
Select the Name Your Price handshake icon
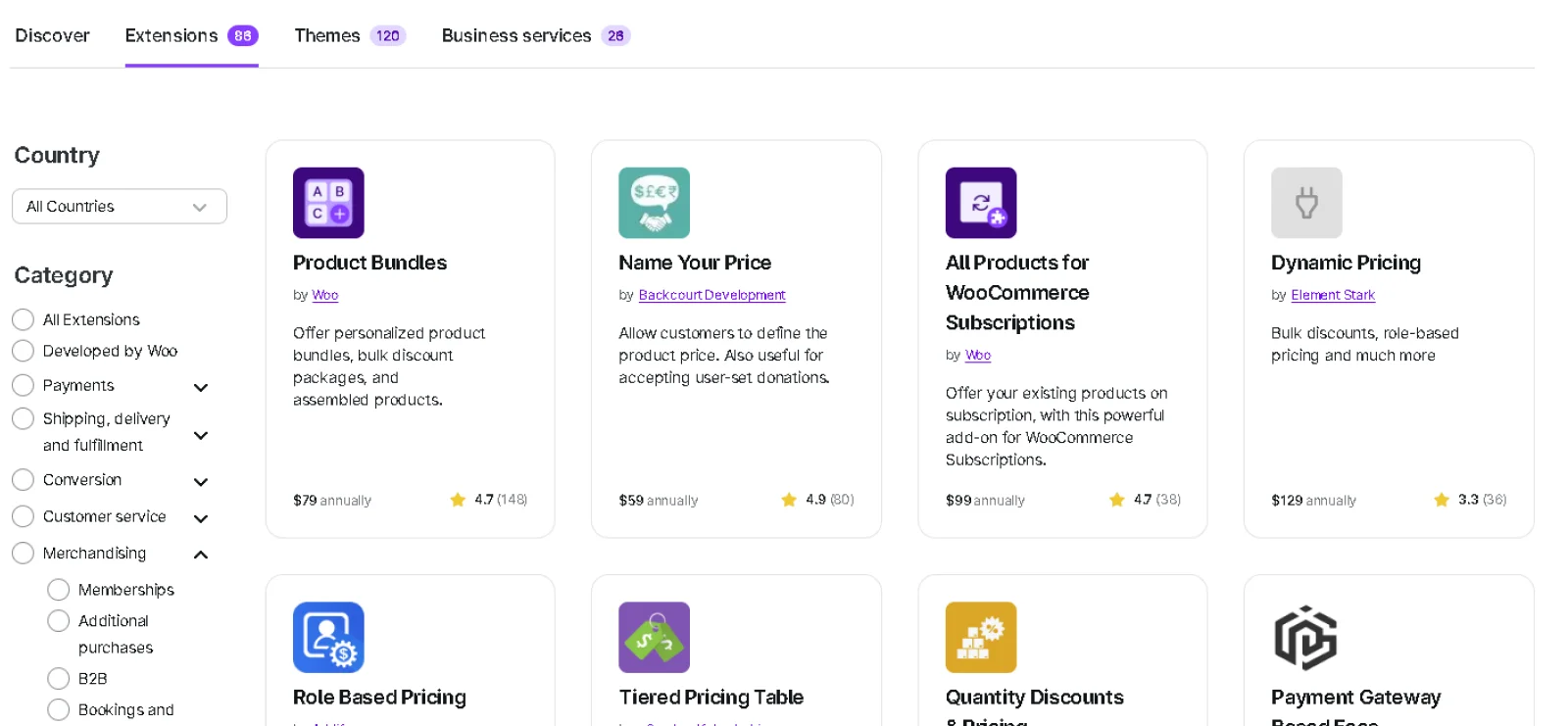tap(654, 203)
